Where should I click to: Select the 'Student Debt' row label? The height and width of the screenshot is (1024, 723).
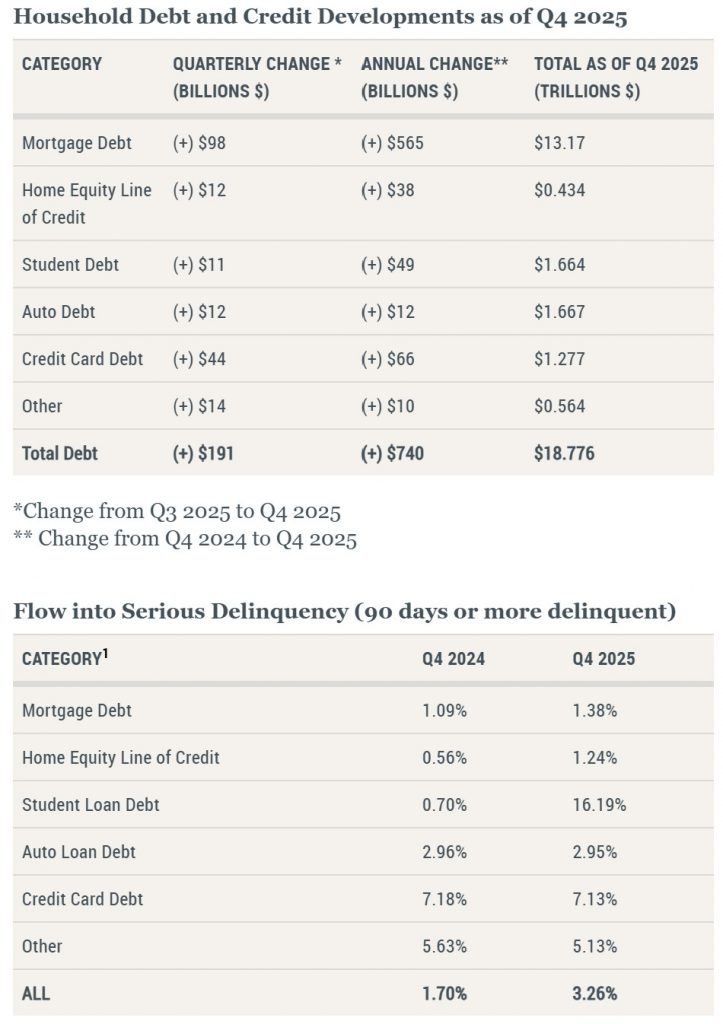[70, 265]
